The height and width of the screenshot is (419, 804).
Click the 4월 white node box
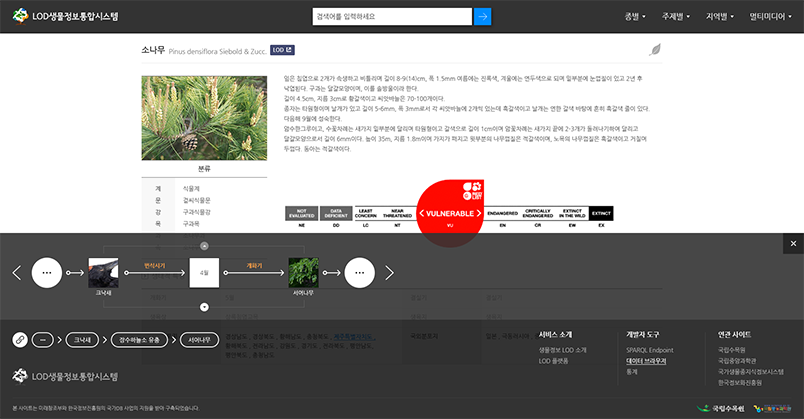coord(204,273)
